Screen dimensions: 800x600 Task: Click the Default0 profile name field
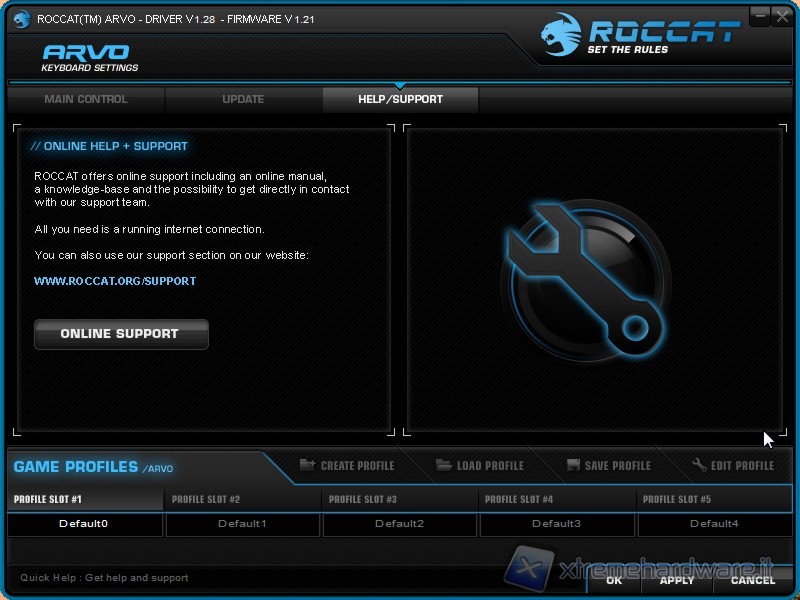[84, 524]
